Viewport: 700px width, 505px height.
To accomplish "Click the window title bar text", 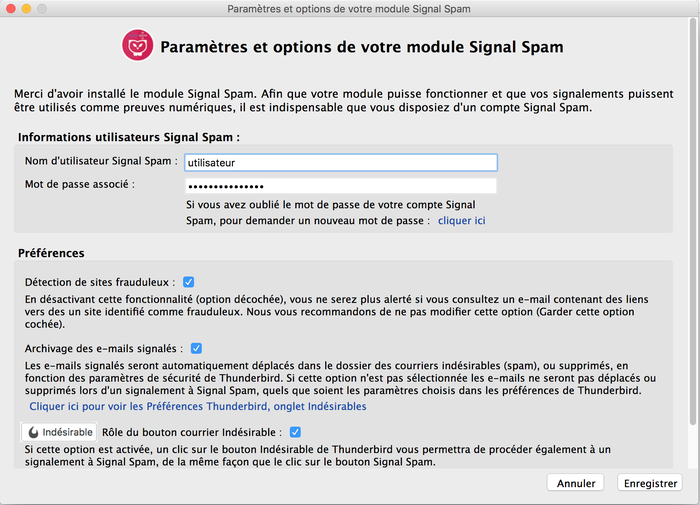I will pyautogui.click(x=349, y=9).
